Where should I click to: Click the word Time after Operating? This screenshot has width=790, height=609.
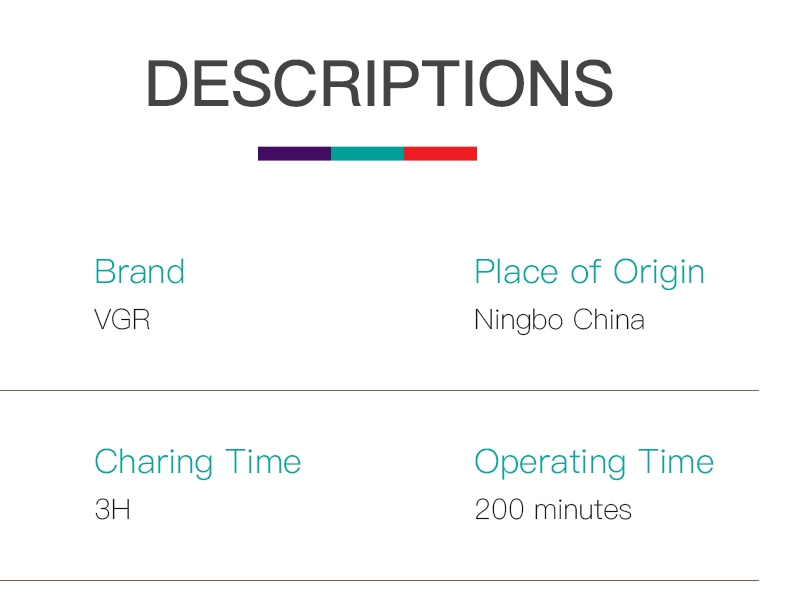coord(676,462)
